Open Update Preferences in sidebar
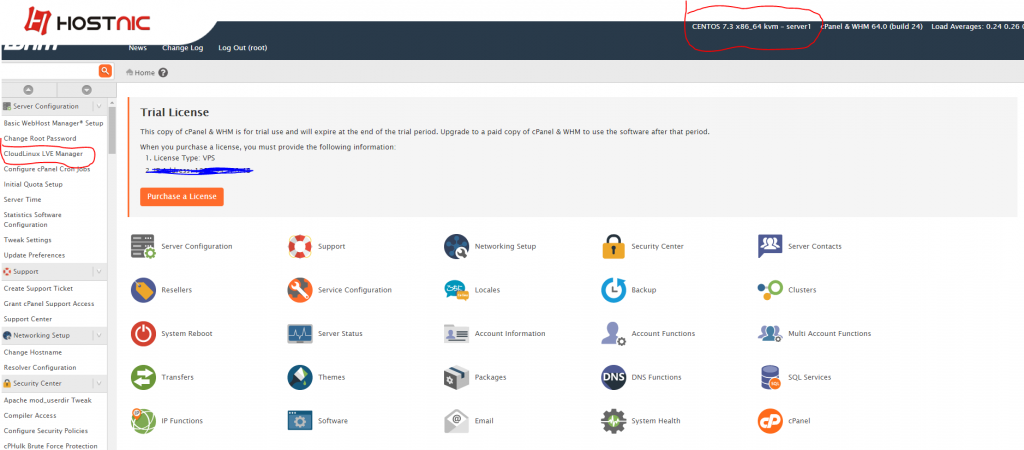The image size is (1024, 450). (35, 255)
